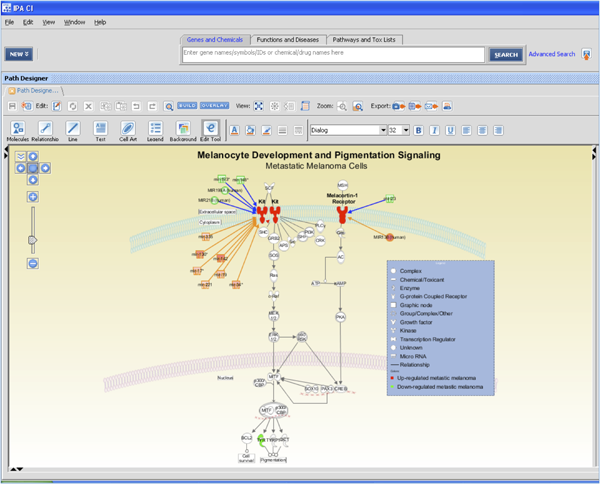
Task: Open the Help menu
Action: pos(100,22)
